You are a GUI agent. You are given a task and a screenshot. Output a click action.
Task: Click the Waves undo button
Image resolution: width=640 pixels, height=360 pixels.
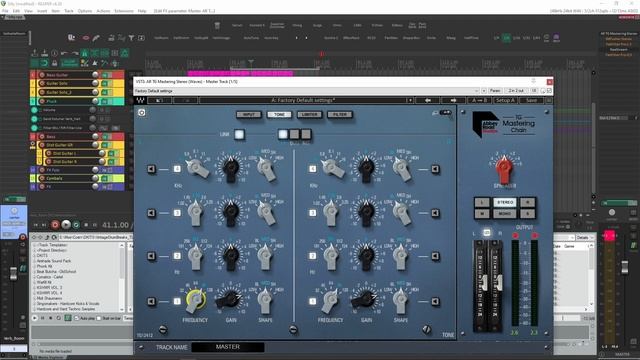click(159, 100)
